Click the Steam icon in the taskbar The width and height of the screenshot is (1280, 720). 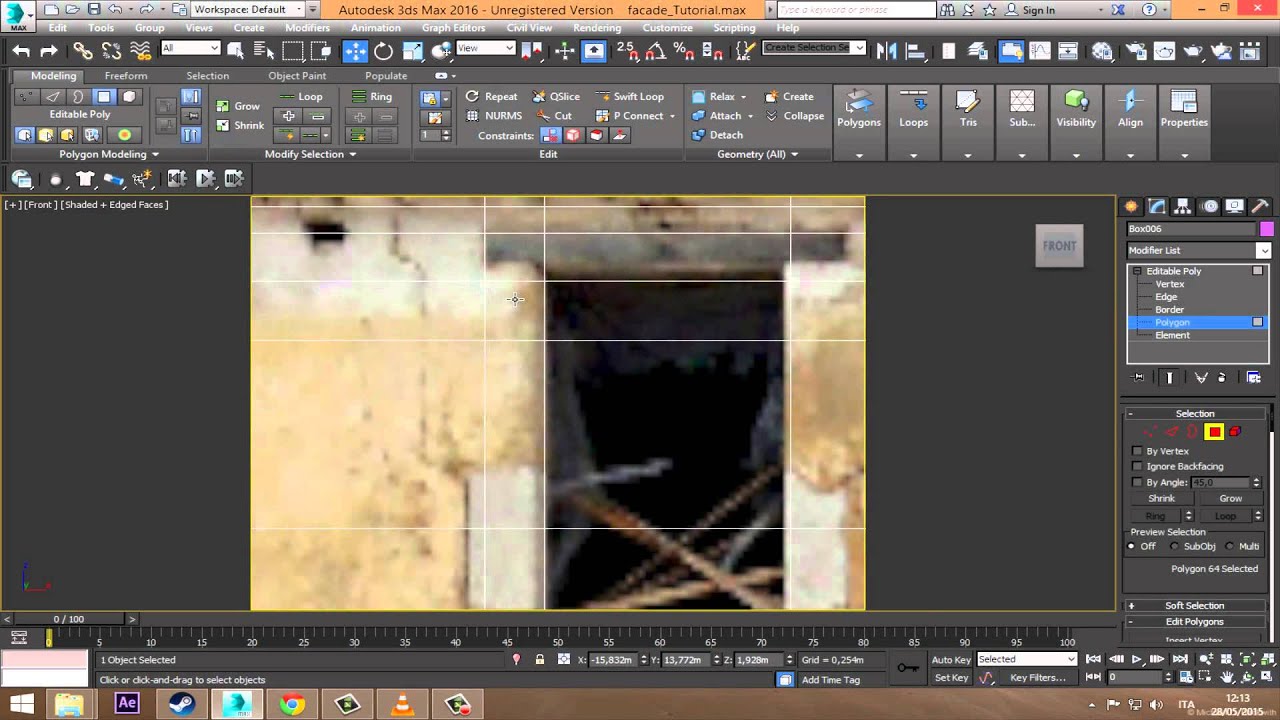pyautogui.click(x=182, y=704)
